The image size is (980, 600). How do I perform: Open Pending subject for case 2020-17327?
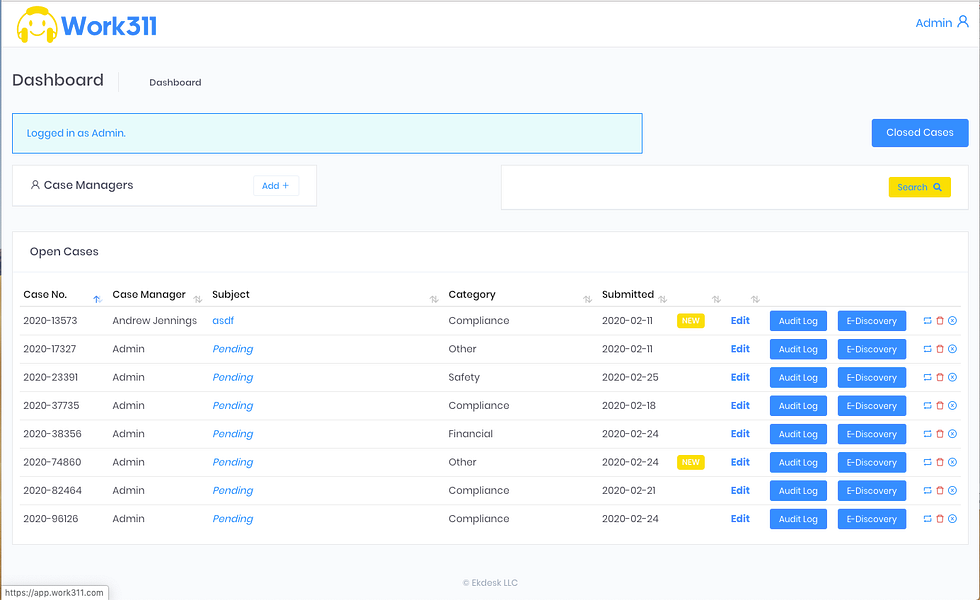[232, 349]
